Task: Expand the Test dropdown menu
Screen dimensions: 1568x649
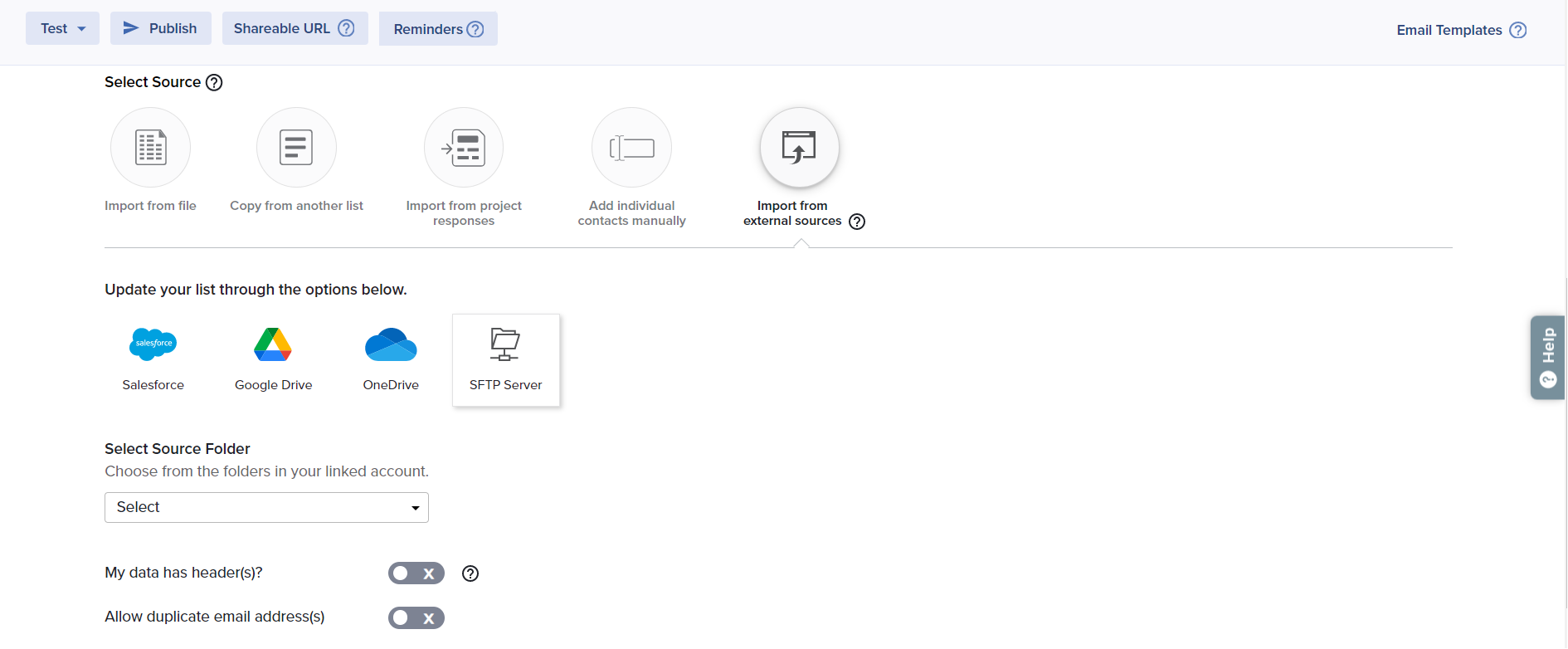Action: pyautogui.click(x=62, y=28)
